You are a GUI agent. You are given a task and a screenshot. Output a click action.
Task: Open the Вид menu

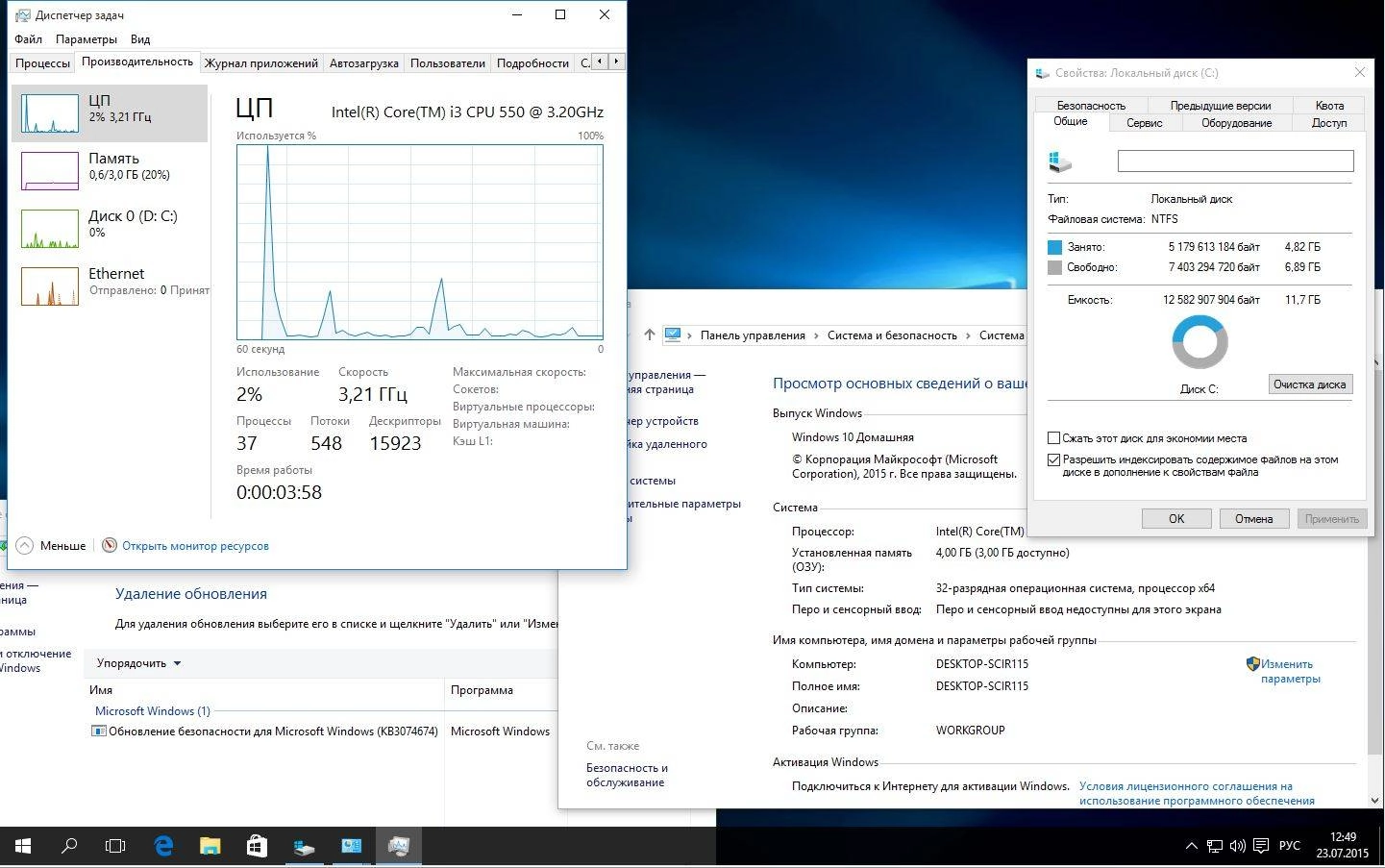[x=140, y=39]
